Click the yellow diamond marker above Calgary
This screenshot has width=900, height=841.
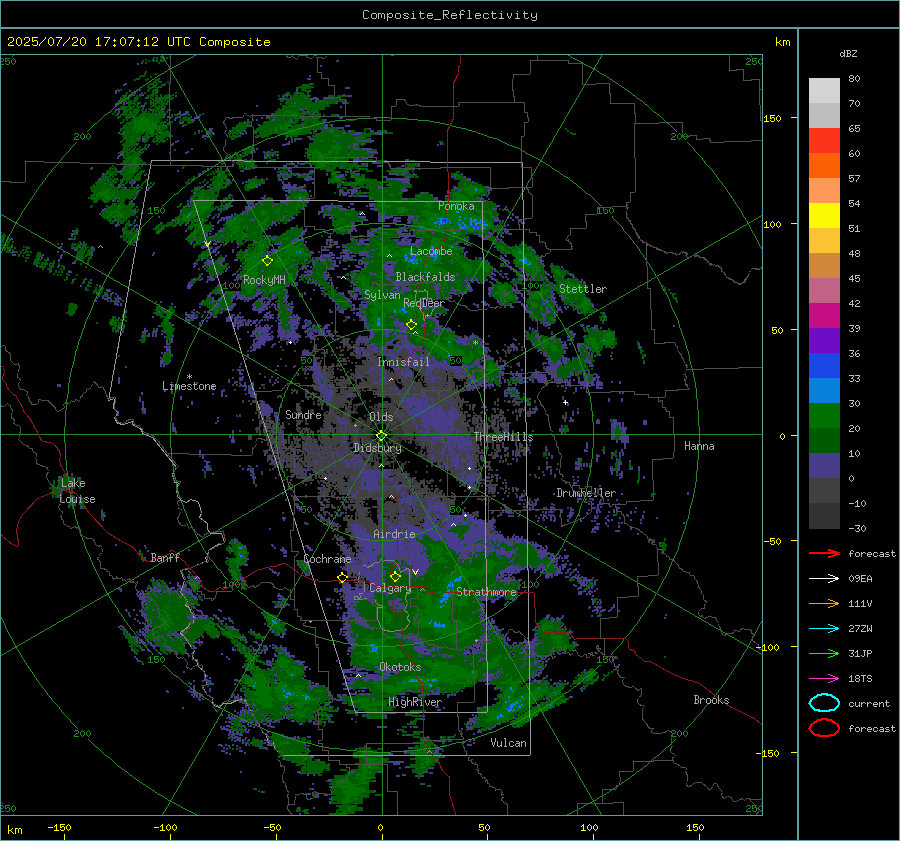[x=395, y=576]
